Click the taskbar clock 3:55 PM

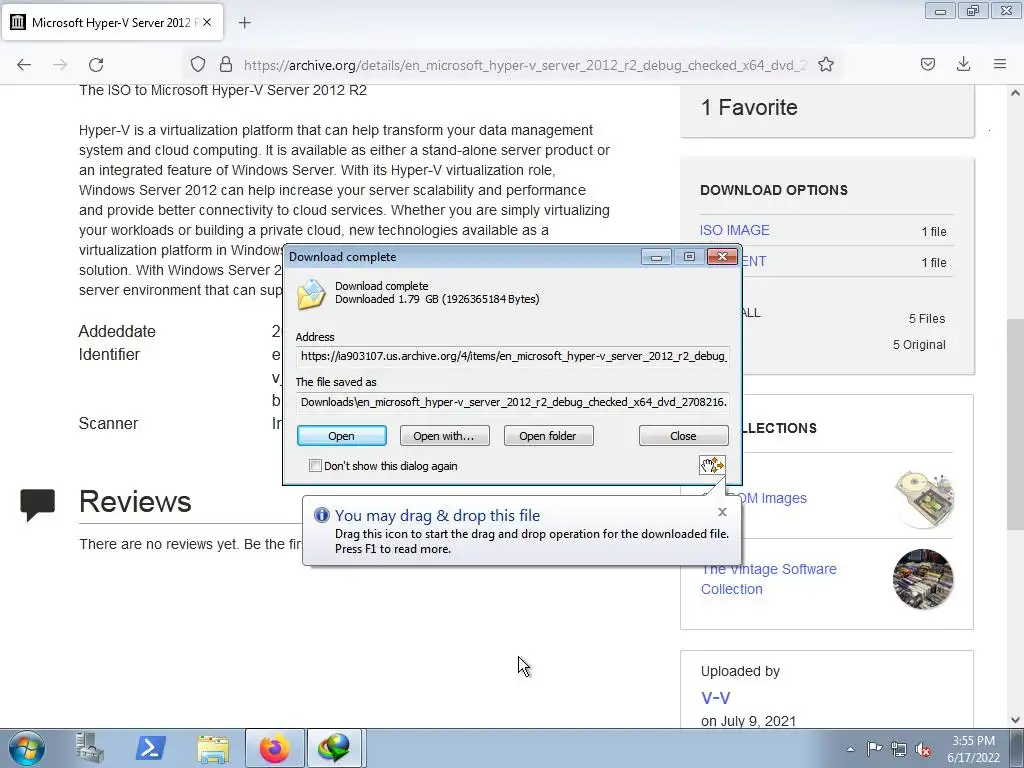(973, 741)
